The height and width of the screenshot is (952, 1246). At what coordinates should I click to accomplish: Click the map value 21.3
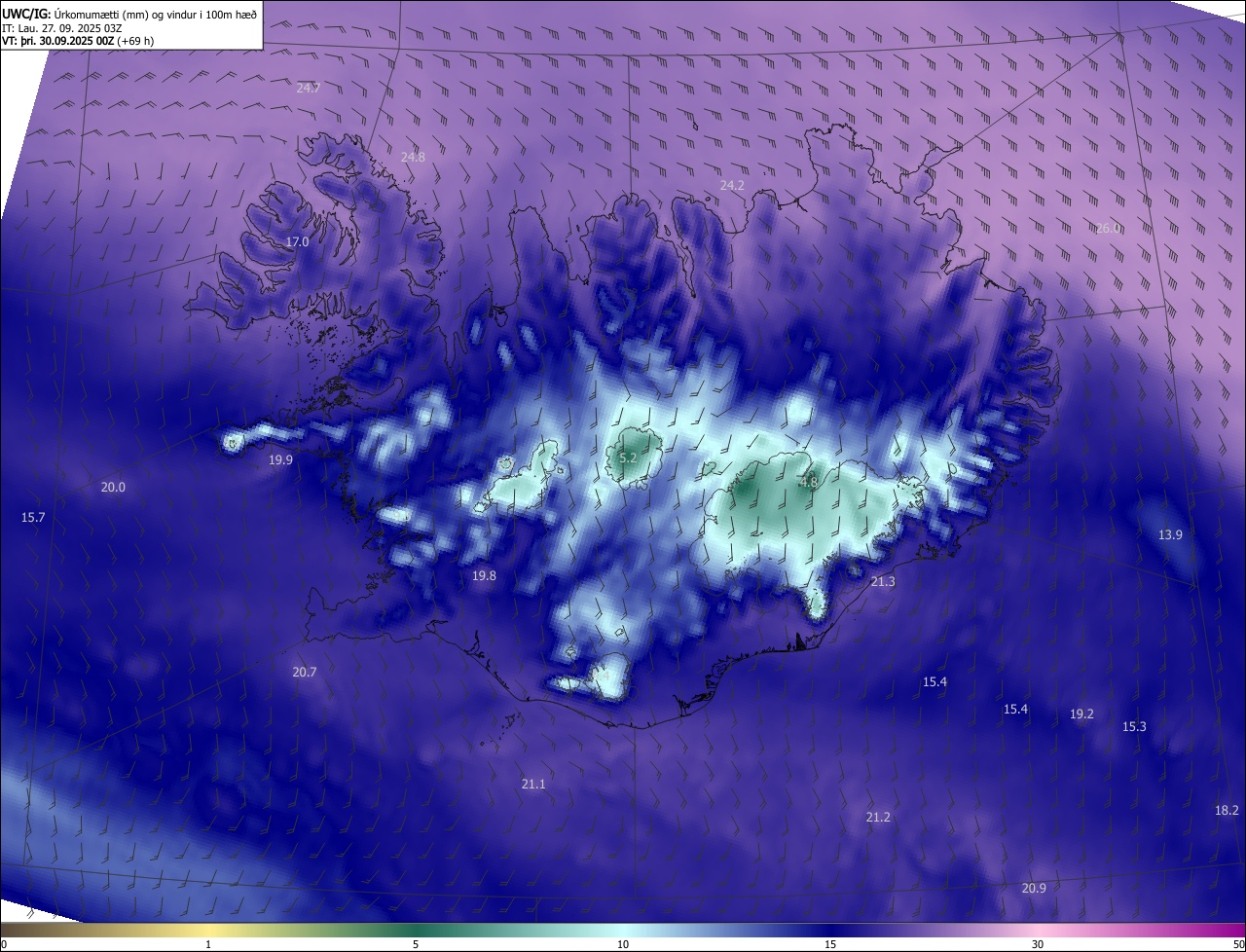(x=883, y=581)
